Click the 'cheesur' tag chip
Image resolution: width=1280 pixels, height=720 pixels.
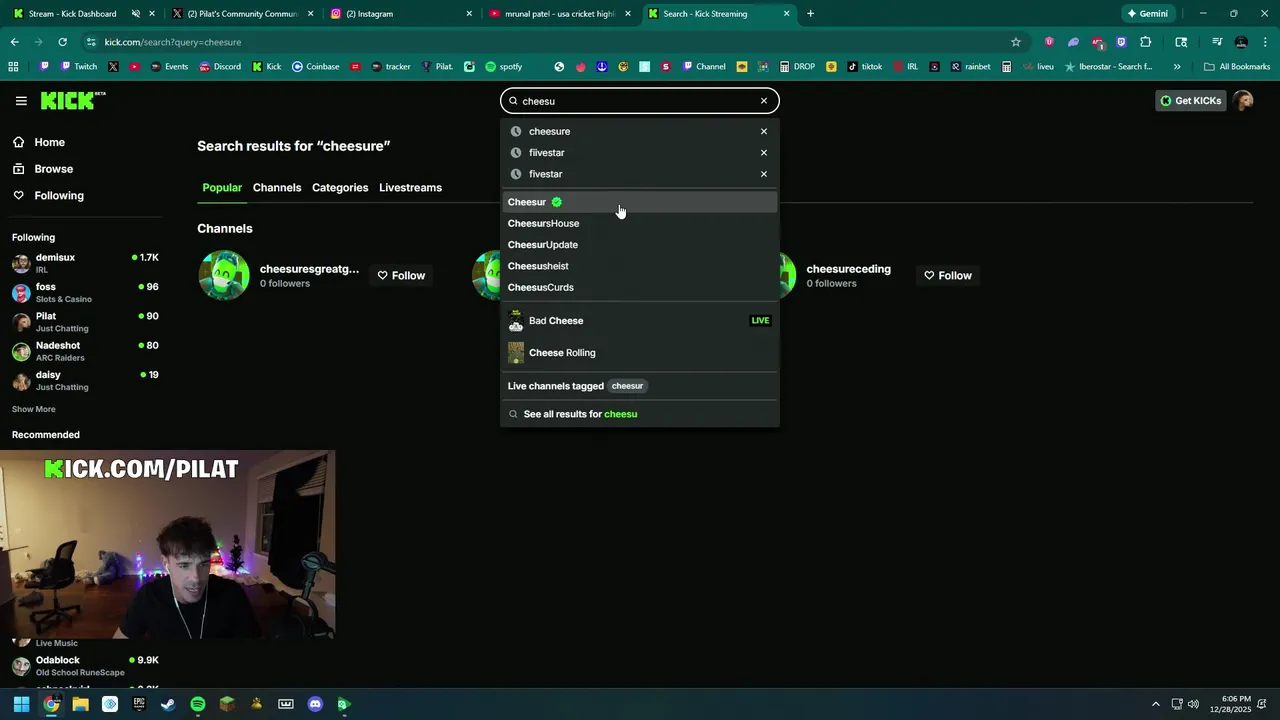coord(627,386)
